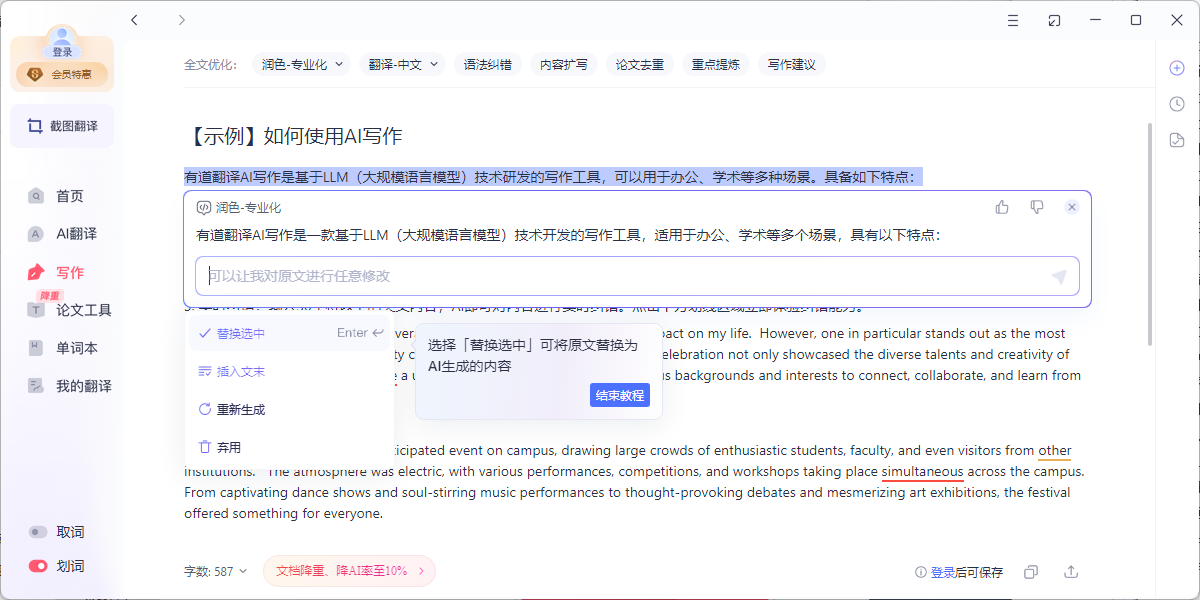Viewport: 1200px width, 600px height.
Task: Expand the 字数 587 word count dropdown
Action: tap(216, 571)
